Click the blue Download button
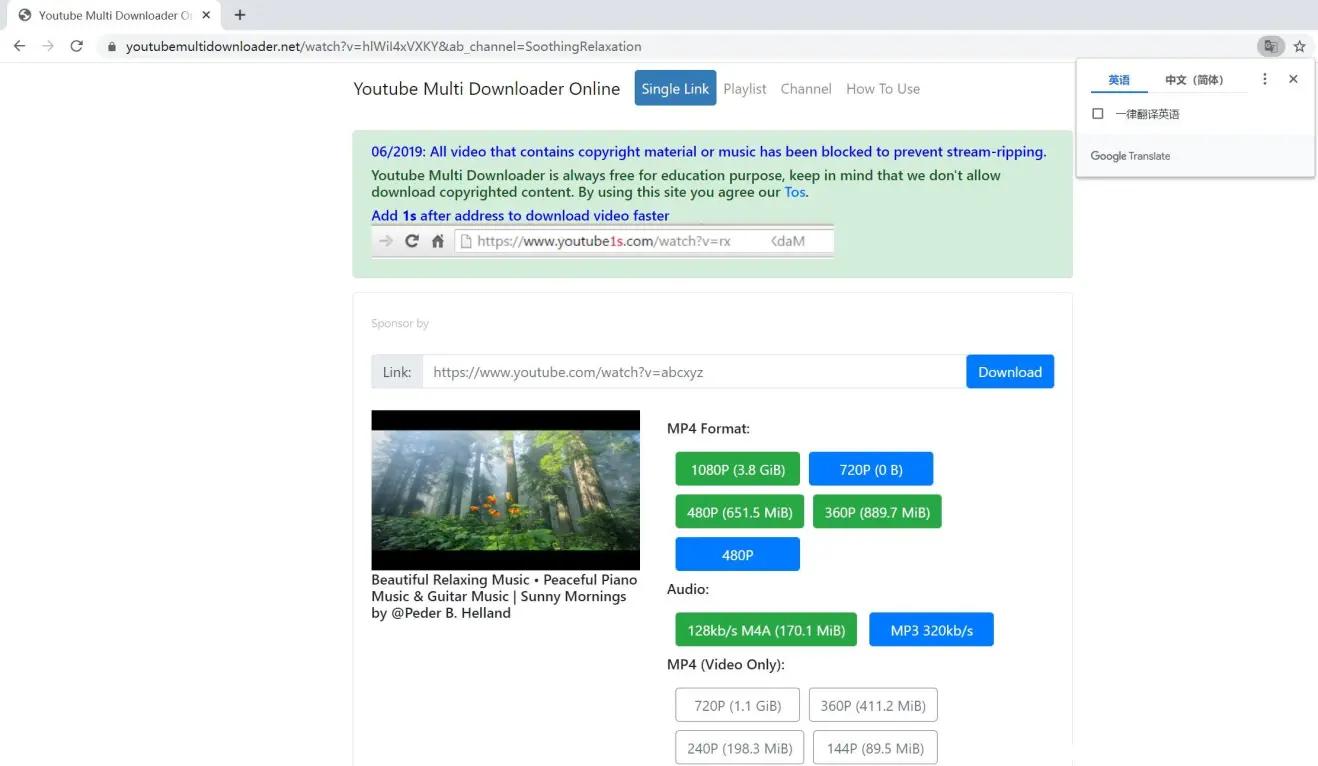The height and width of the screenshot is (766, 1318). (x=1010, y=371)
